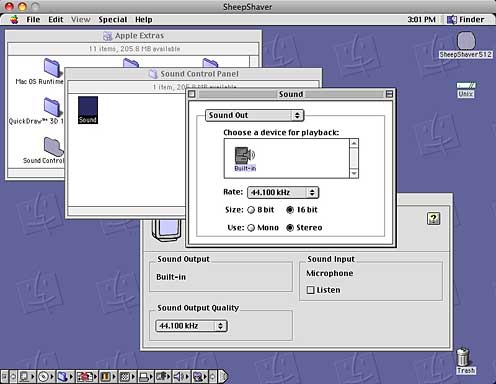Open the File menu
This screenshot has height=384, width=496.
pos(33,20)
